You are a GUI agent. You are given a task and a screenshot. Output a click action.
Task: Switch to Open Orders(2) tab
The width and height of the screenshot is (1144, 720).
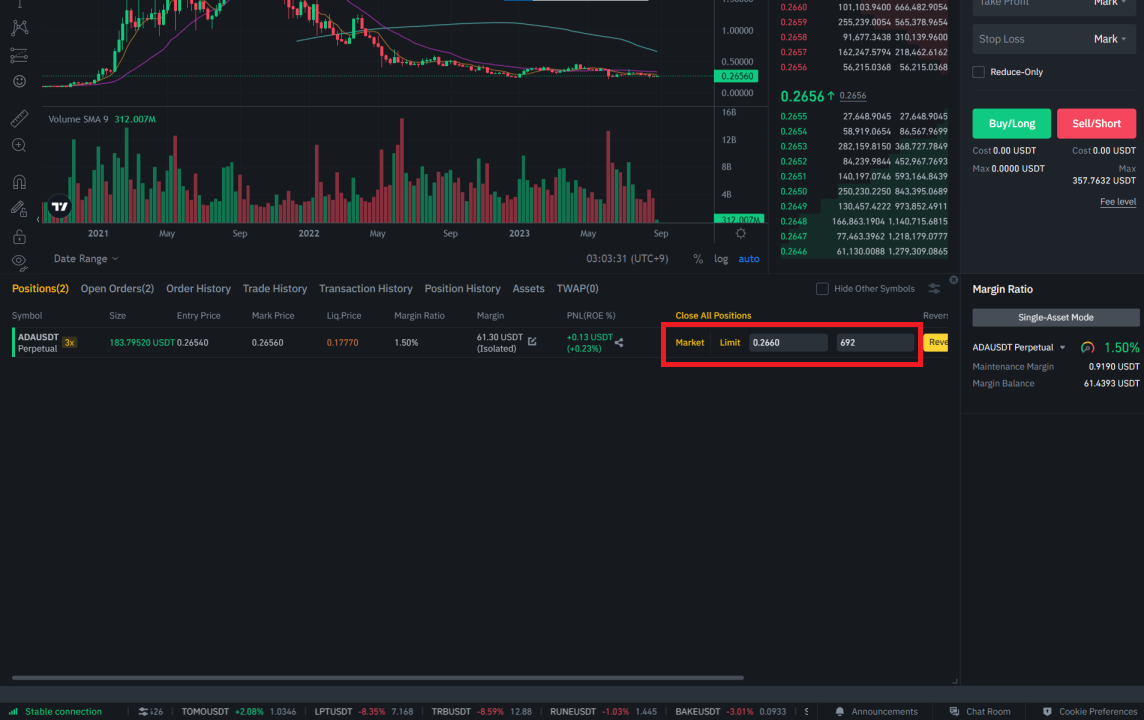pyautogui.click(x=117, y=288)
